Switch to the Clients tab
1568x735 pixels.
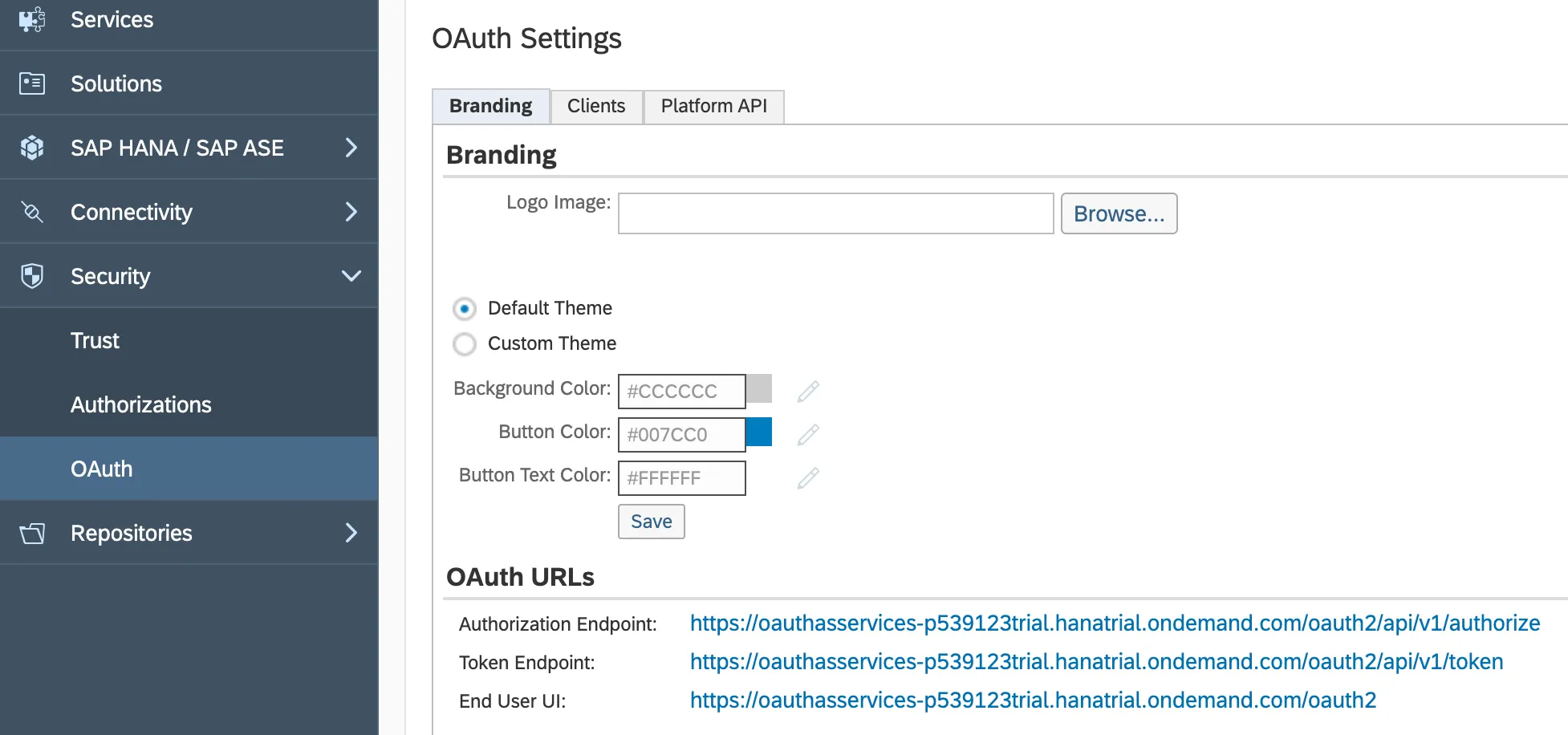pyautogui.click(x=595, y=107)
